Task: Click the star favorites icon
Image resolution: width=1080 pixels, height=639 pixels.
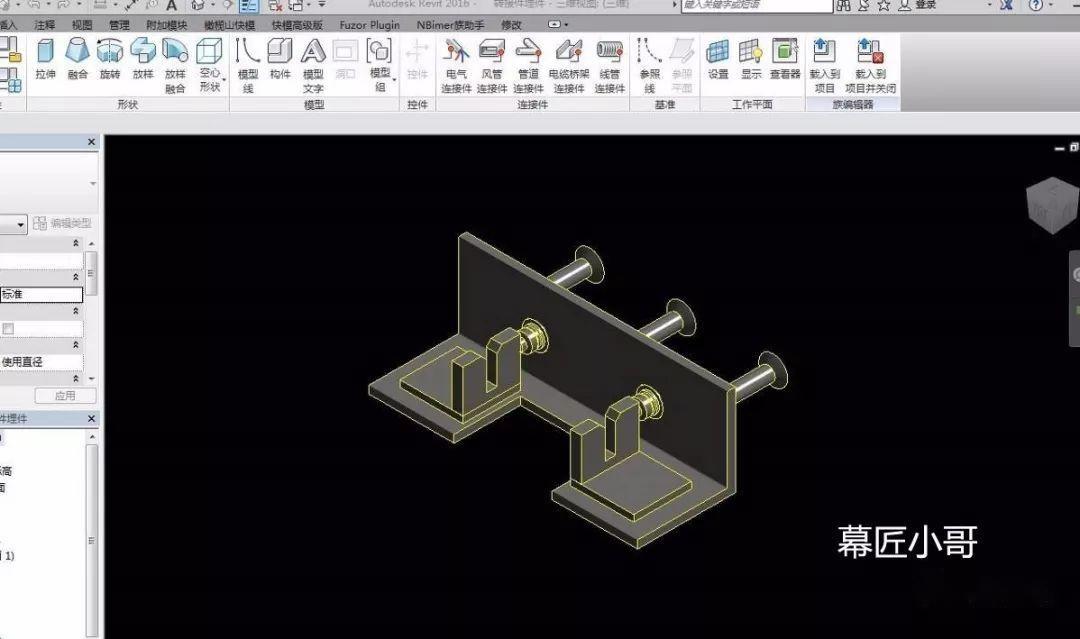Action: [x=884, y=6]
